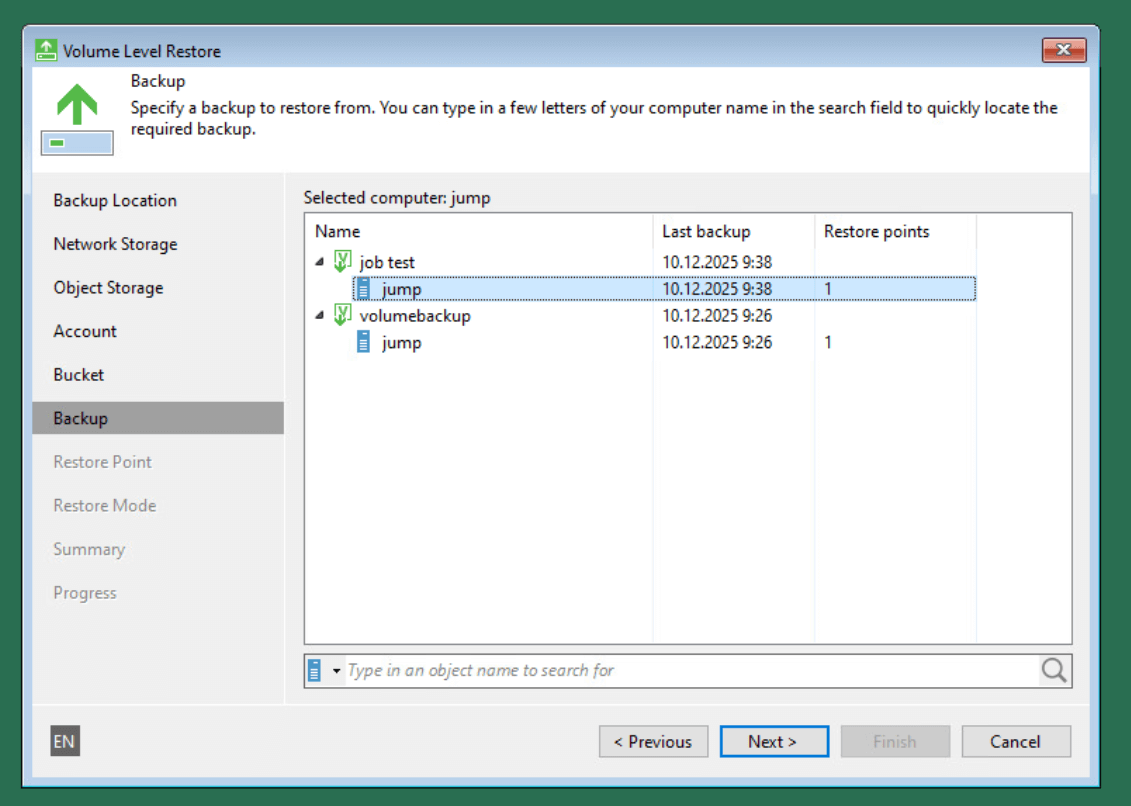Open the search object type dropdown arrow
1131x806 pixels.
(x=336, y=671)
